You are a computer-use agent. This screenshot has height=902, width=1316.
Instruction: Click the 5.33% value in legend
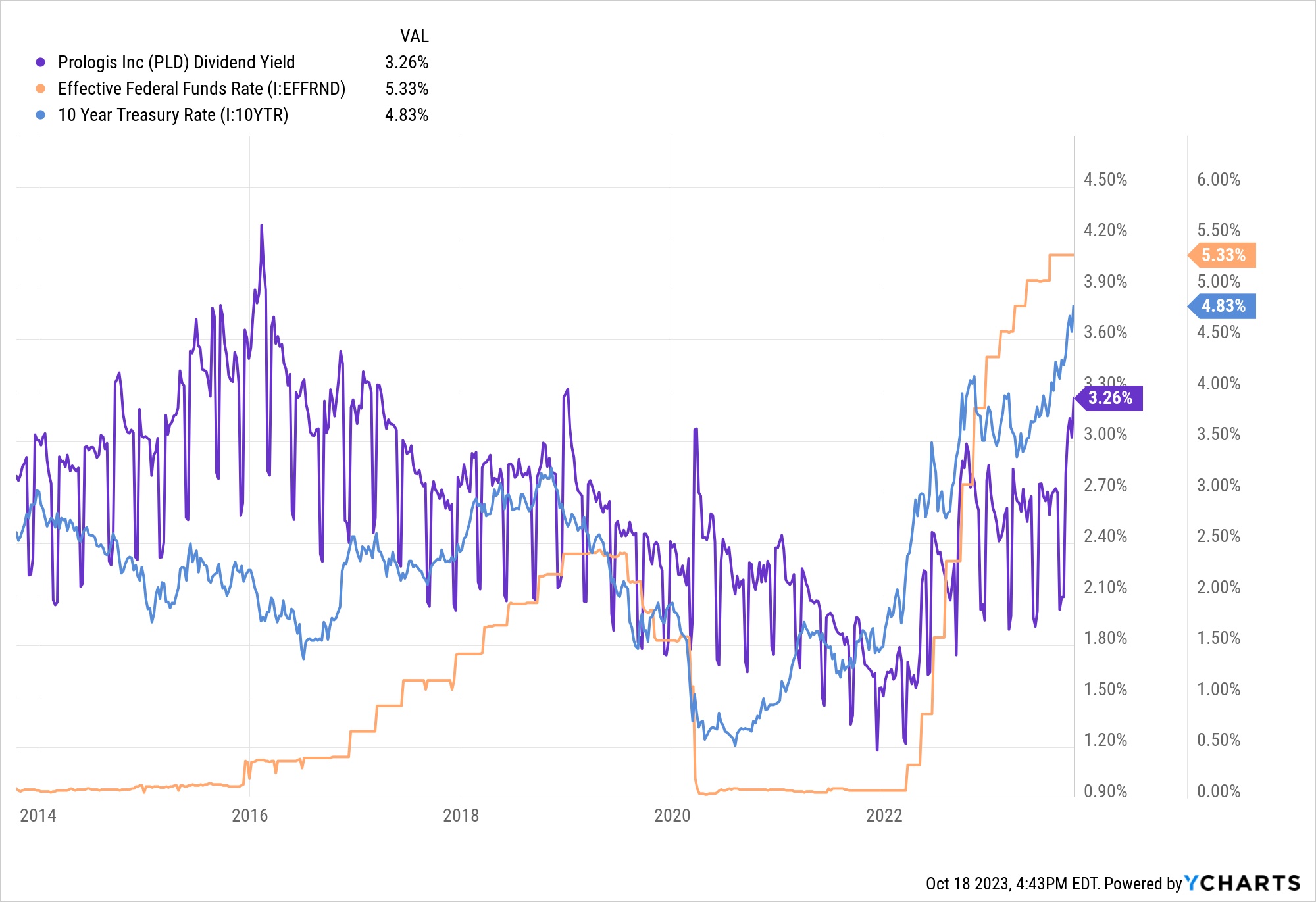pyautogui.click(x=407, y=89)
